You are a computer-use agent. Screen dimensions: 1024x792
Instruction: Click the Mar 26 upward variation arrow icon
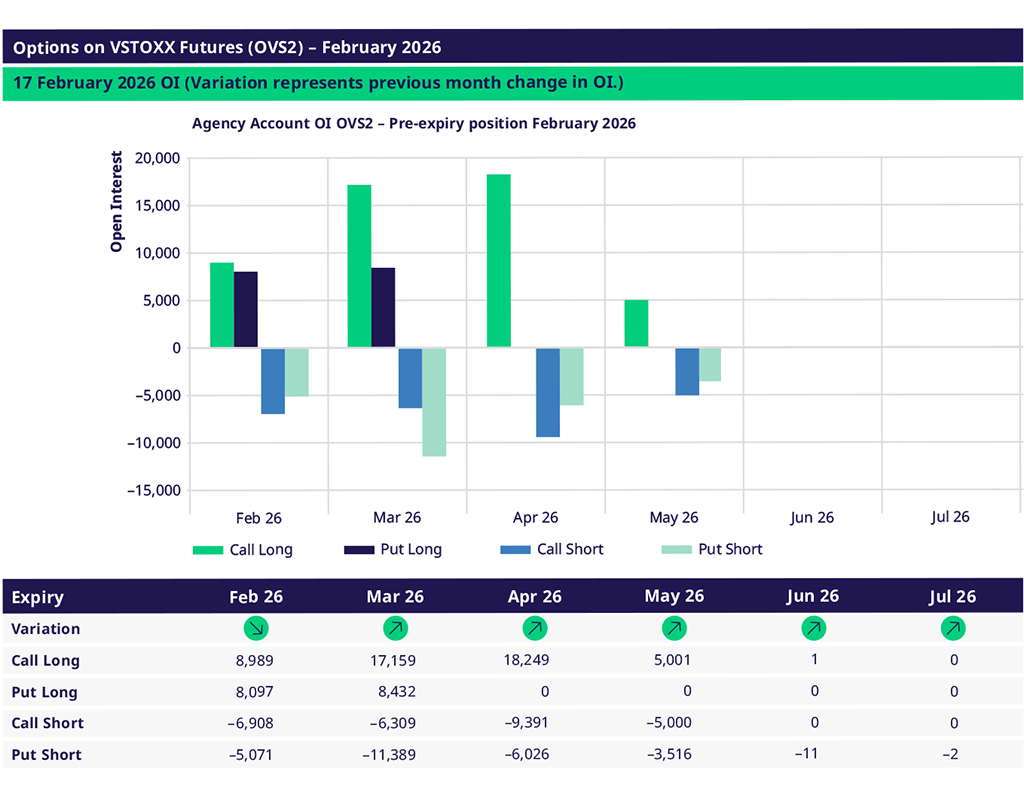click(x=395, y=629)
